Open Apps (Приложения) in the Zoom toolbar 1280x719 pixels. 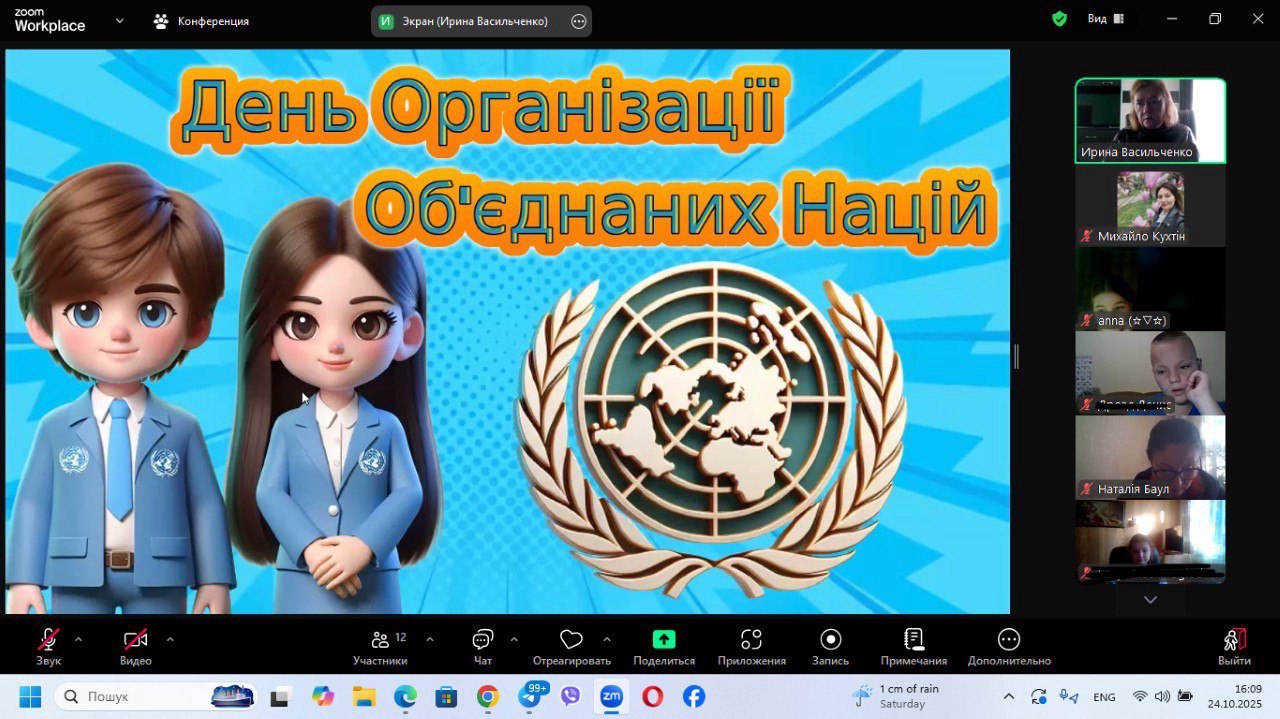tap(751, 640)
